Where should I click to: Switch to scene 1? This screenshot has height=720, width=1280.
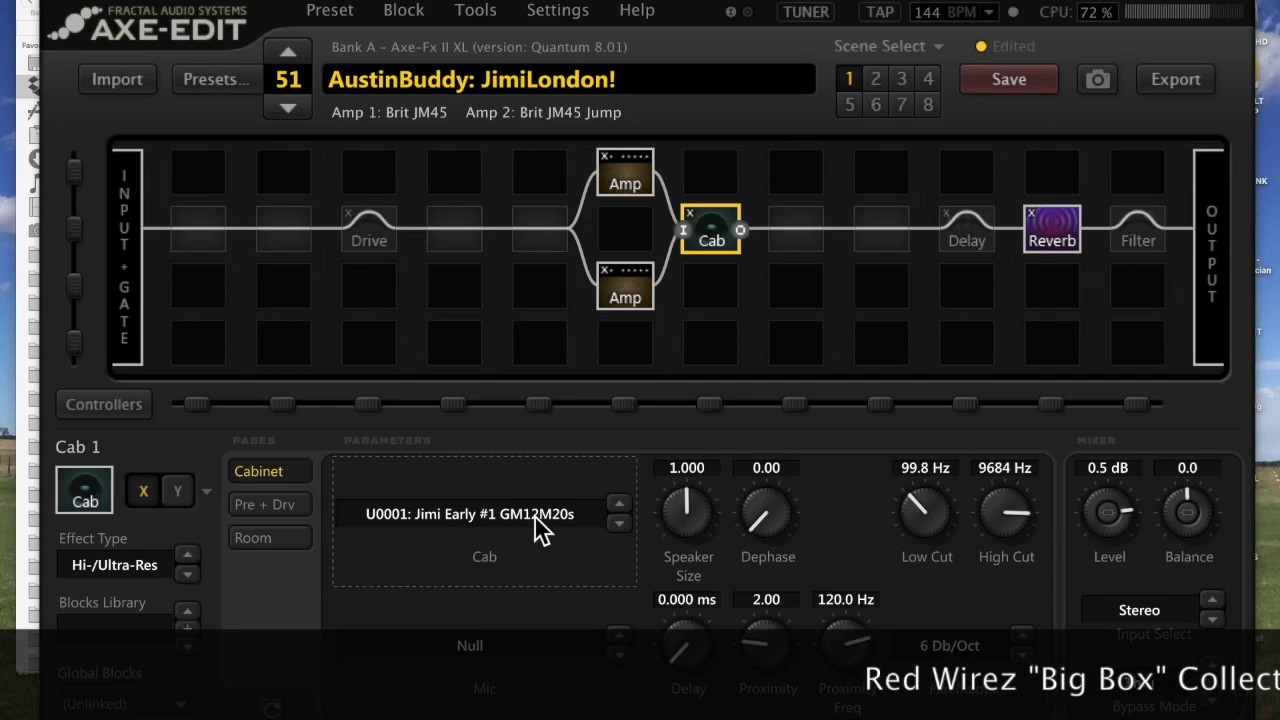(x=849, y=79)
